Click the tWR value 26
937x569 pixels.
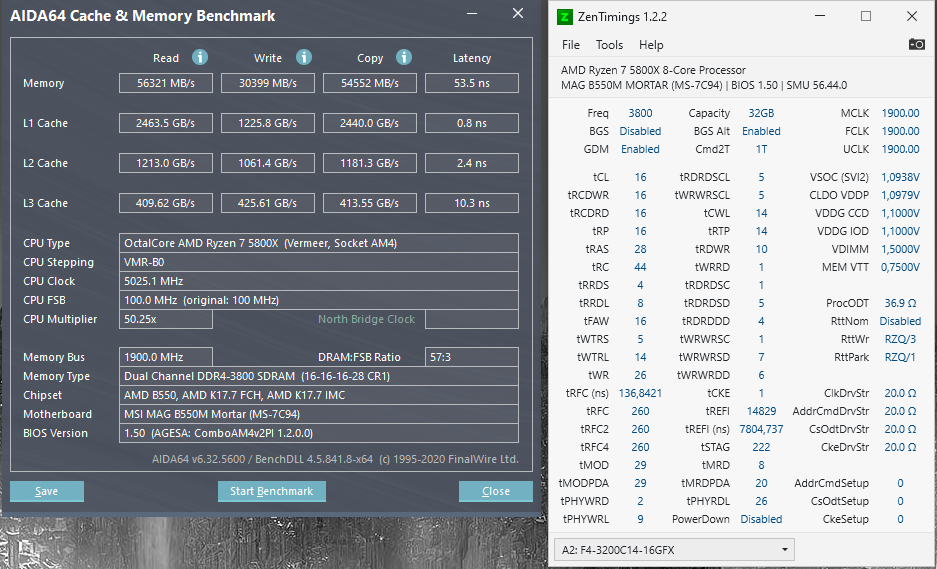[640, 375]
